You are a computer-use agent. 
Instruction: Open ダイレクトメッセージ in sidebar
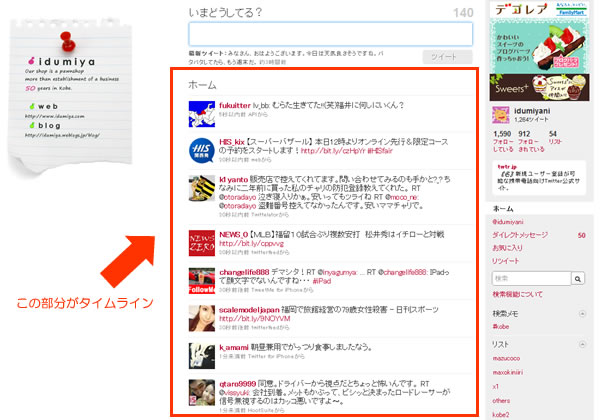pos(520,235)
